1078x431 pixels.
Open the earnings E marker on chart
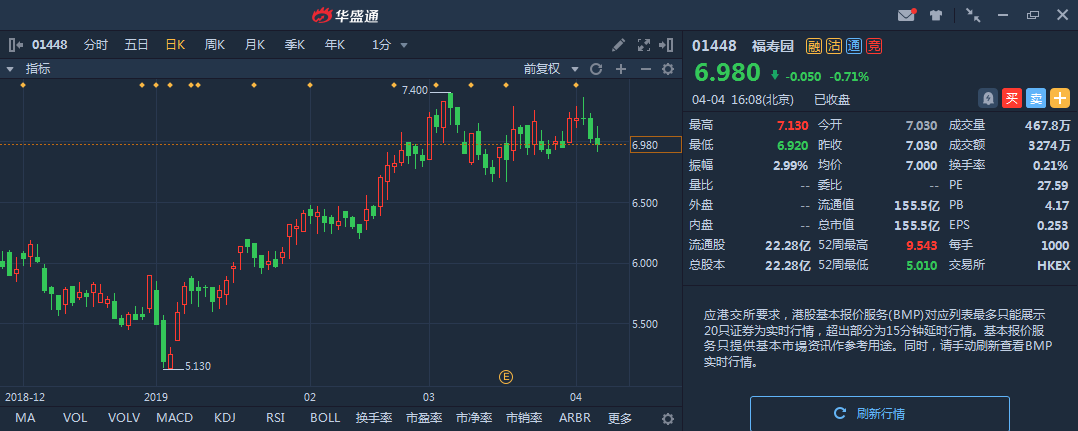point(506,377)
